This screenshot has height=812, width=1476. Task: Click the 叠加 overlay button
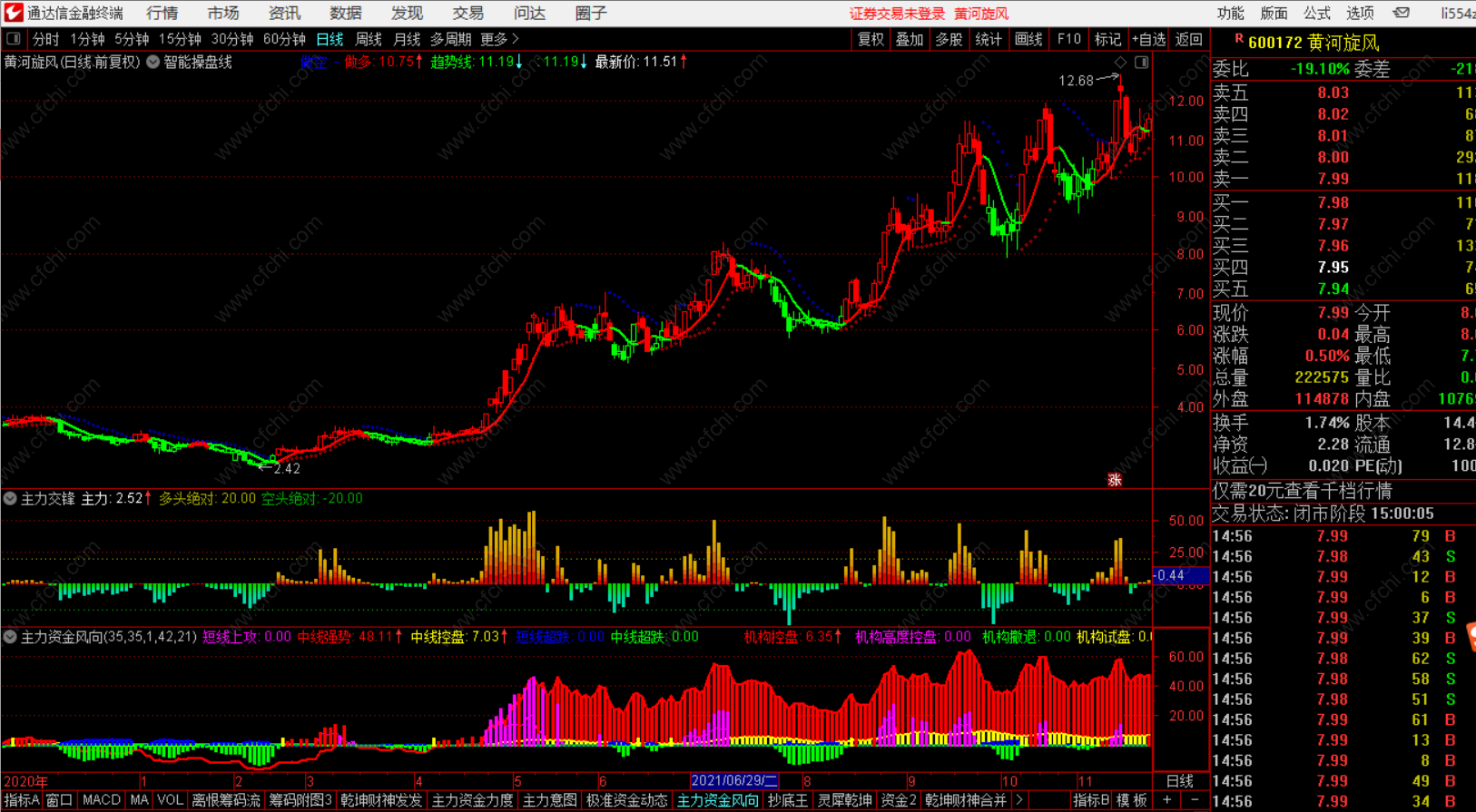tap(910, 39)
